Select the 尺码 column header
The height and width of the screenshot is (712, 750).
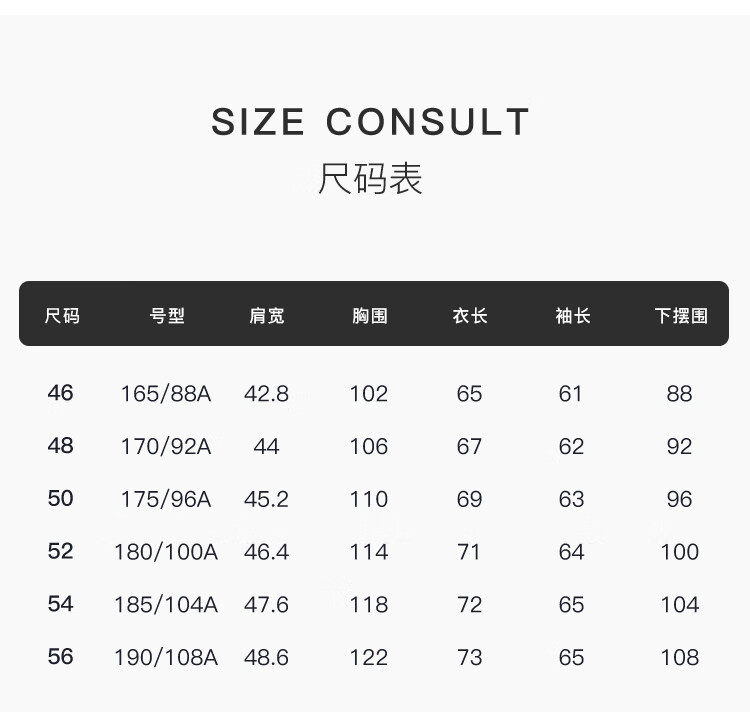pyautogui.click(x=62, y=316)
